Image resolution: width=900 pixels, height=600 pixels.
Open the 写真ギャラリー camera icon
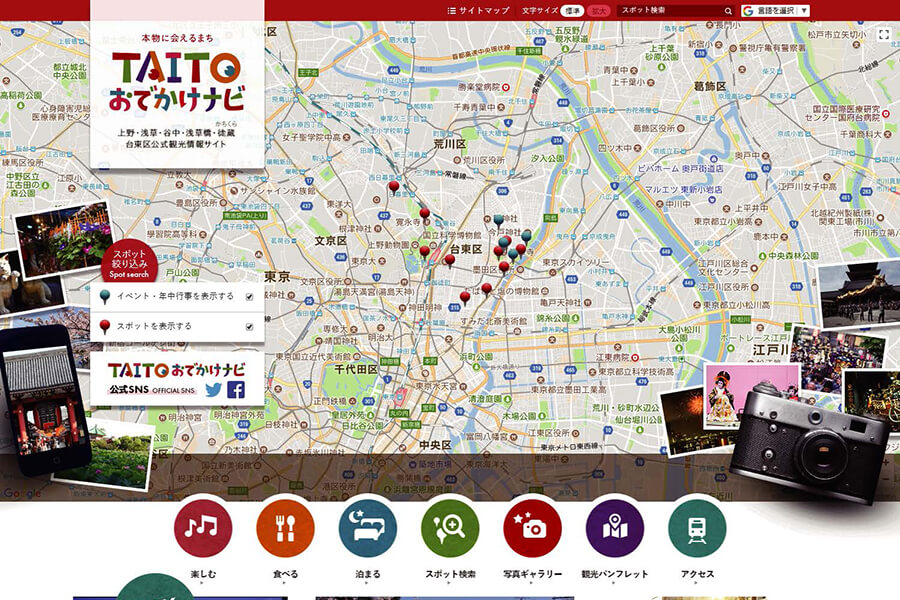coord(532,528)
